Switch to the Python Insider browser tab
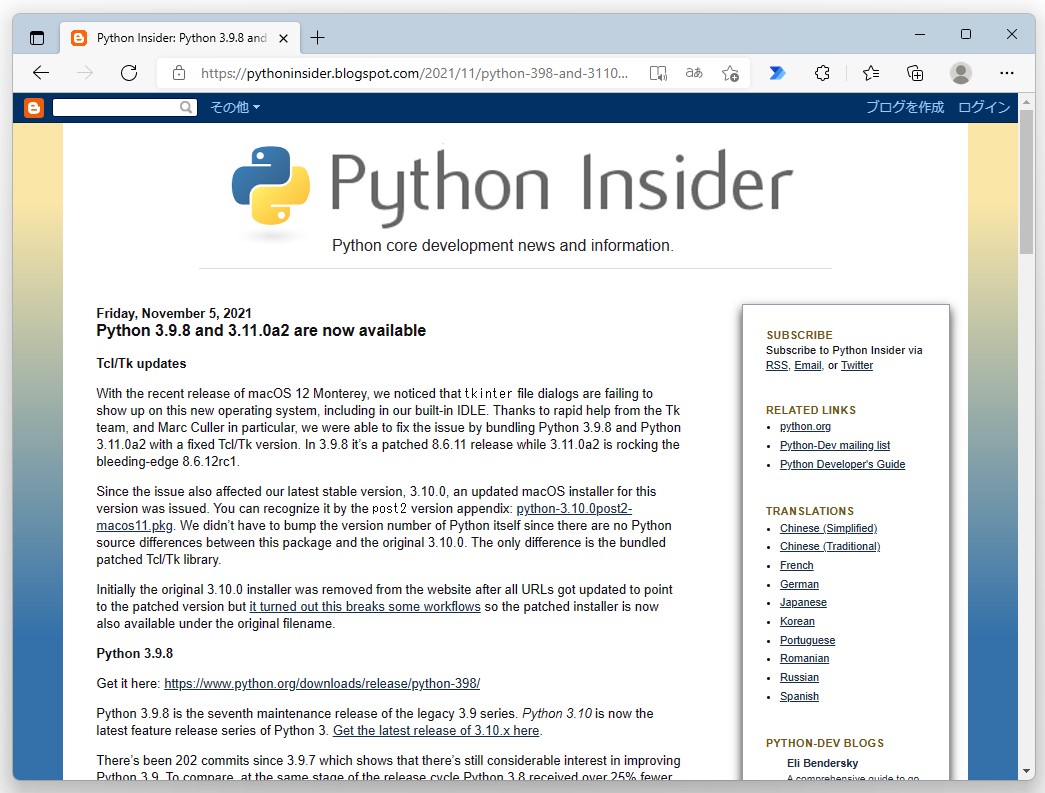 (170, 37)
